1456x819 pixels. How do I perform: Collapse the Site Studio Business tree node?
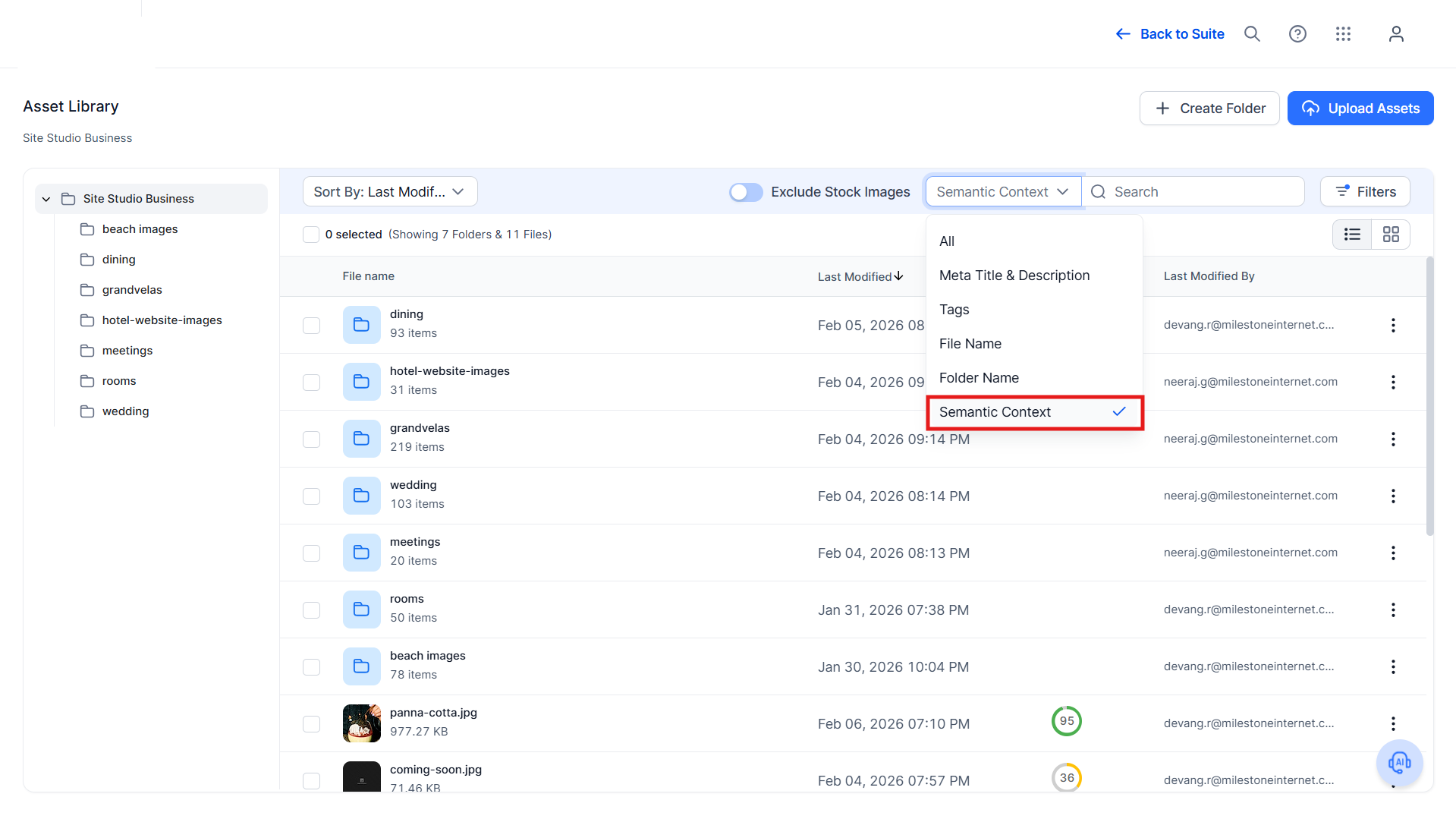46,199
